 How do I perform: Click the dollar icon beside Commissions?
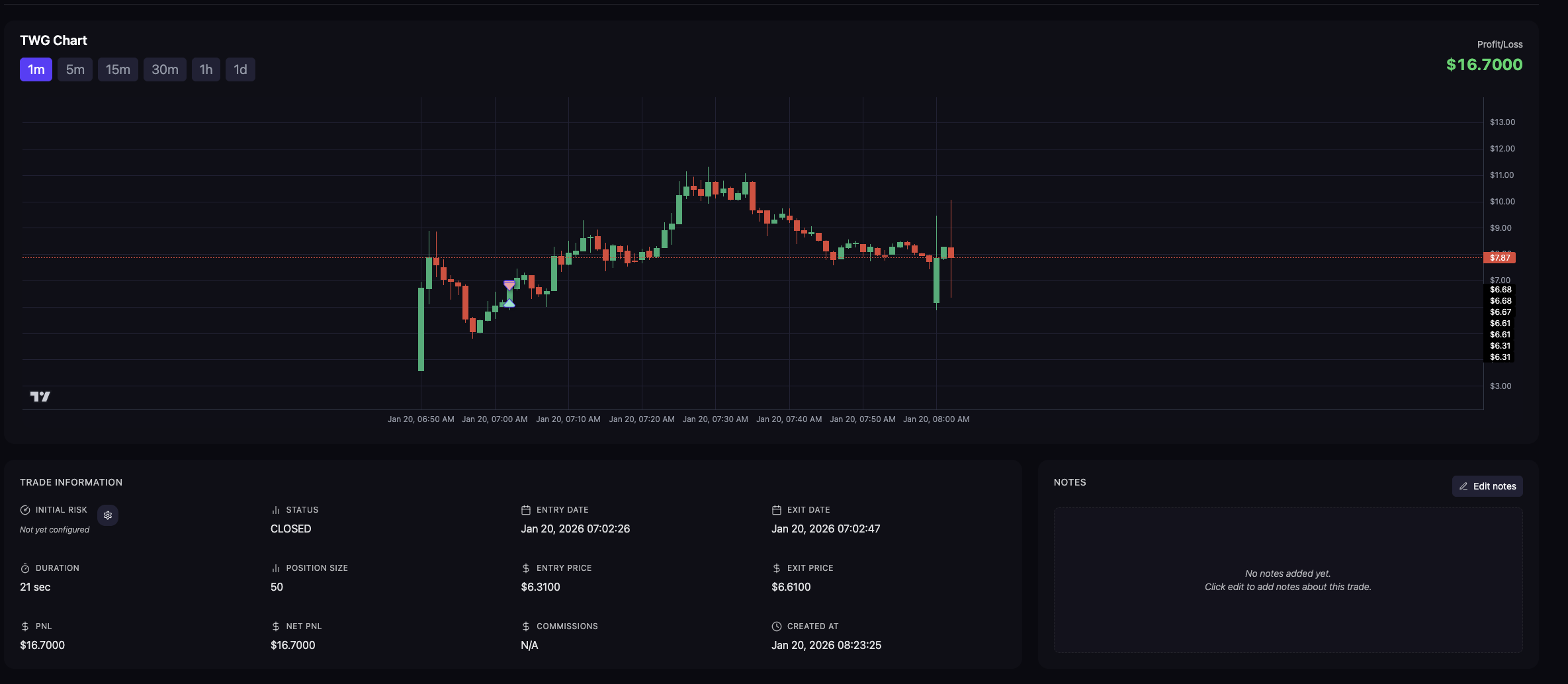[526, 626]
